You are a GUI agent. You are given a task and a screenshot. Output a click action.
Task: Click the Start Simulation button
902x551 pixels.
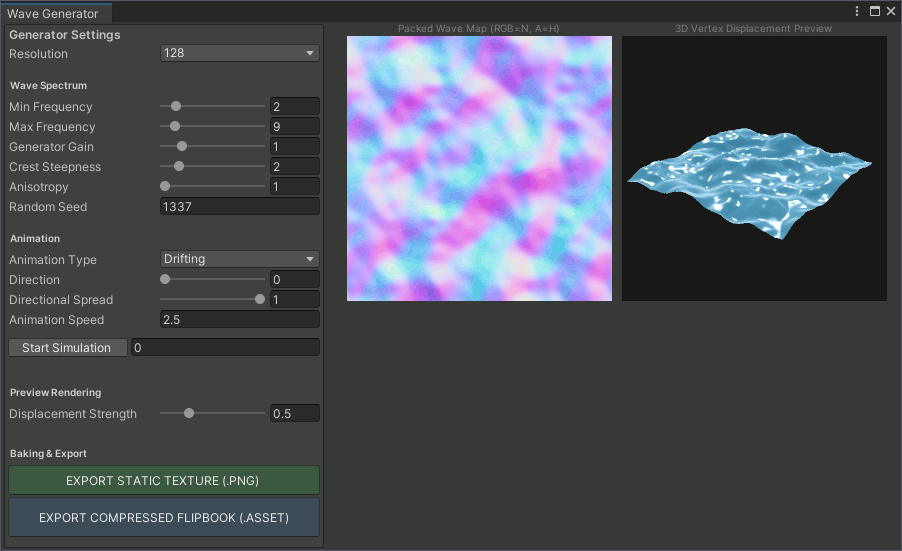click(67, 347)
